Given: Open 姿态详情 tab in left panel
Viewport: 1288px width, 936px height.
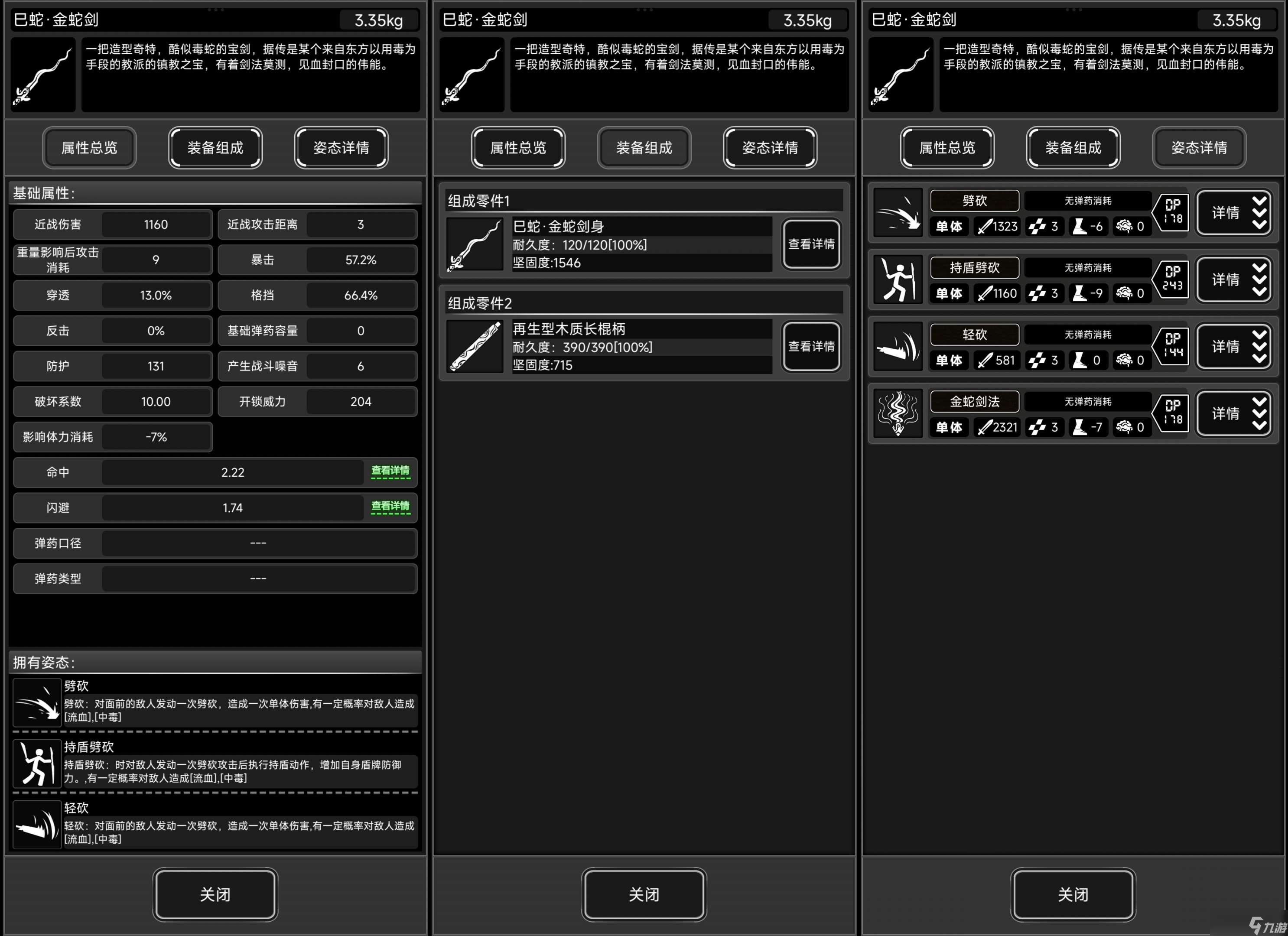Looking at the screenshot, I should (342, 148).
